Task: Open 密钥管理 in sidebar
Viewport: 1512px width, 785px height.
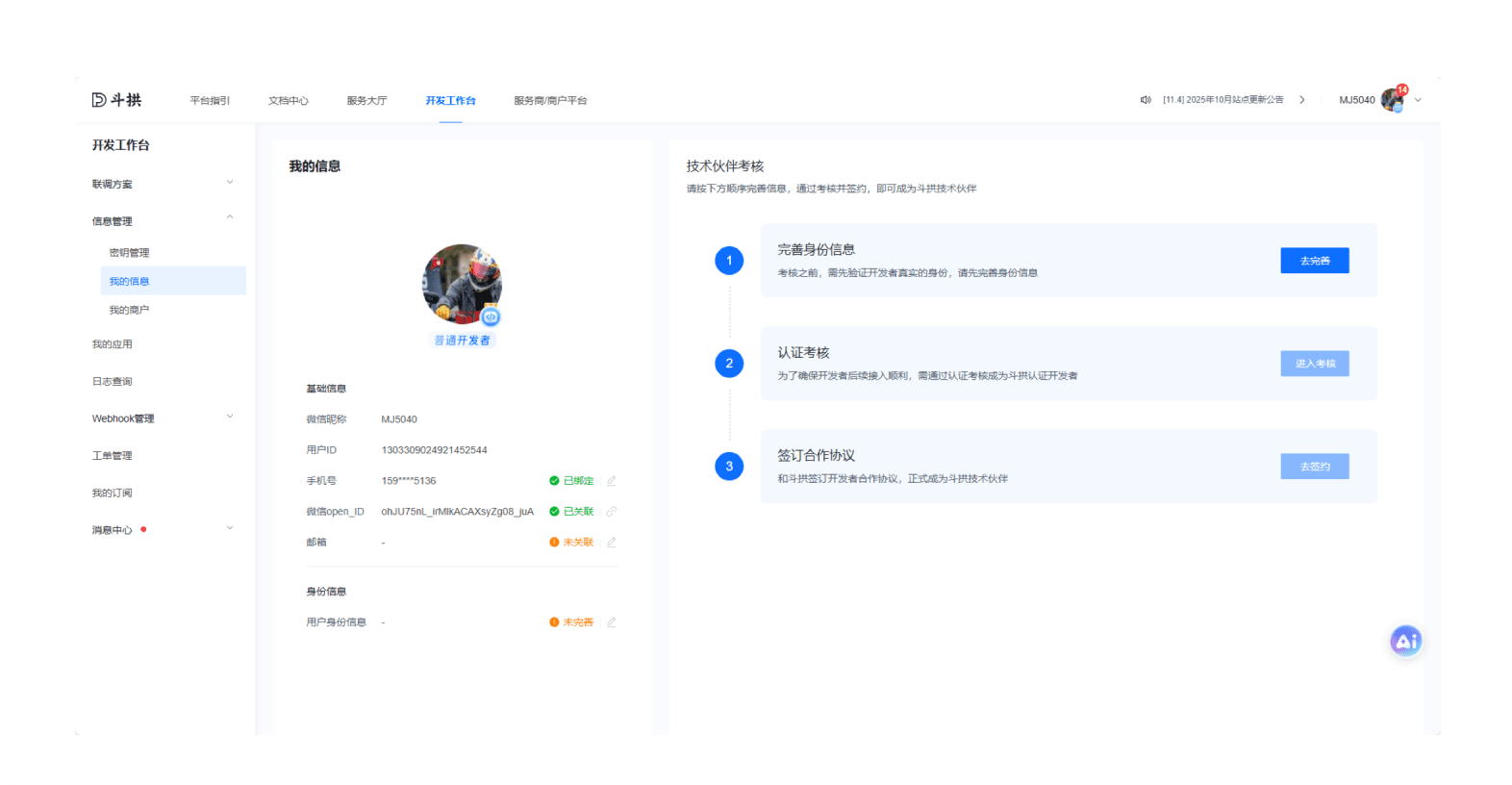Action: (129, 253)
